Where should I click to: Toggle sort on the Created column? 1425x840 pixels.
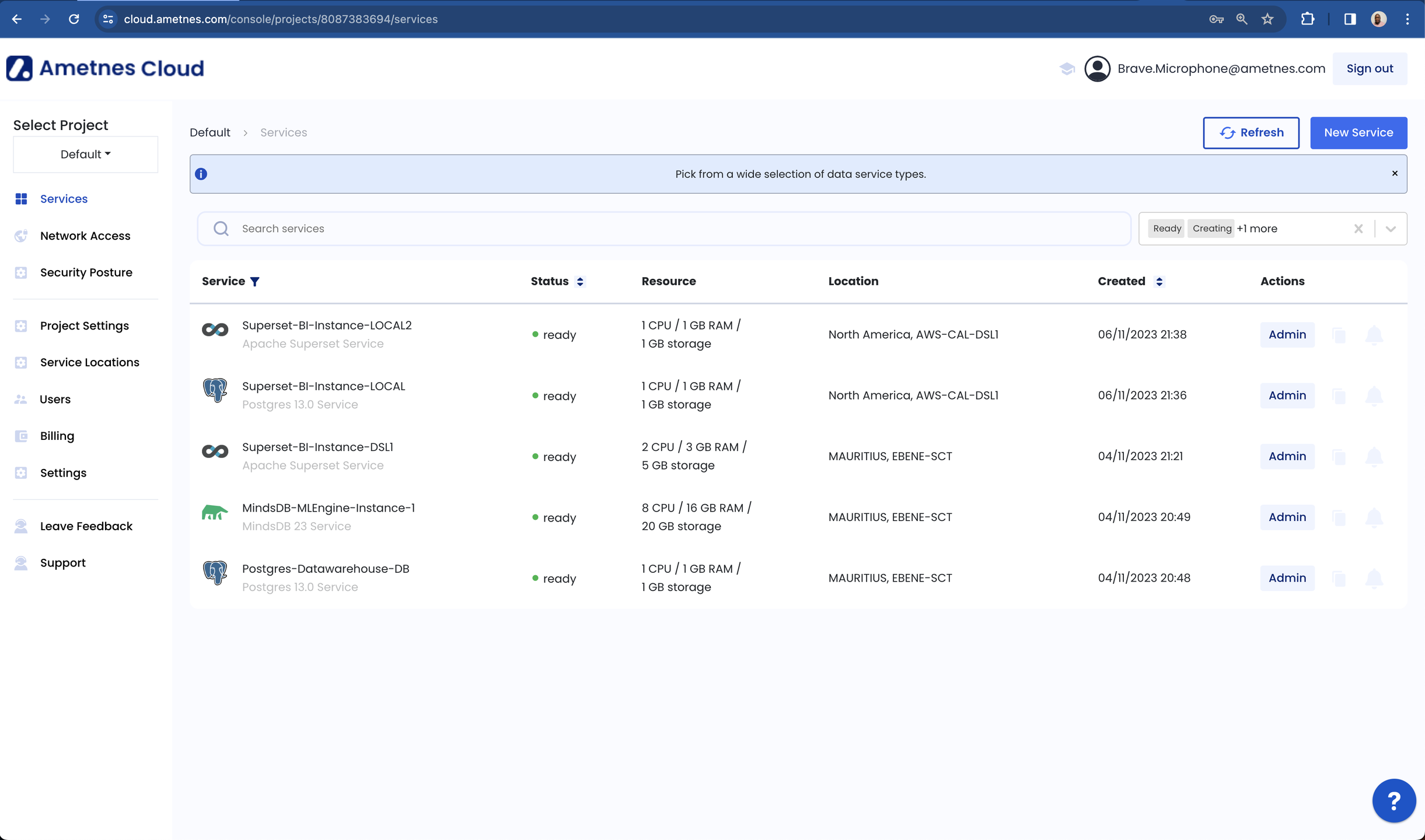click(1159, 282)
